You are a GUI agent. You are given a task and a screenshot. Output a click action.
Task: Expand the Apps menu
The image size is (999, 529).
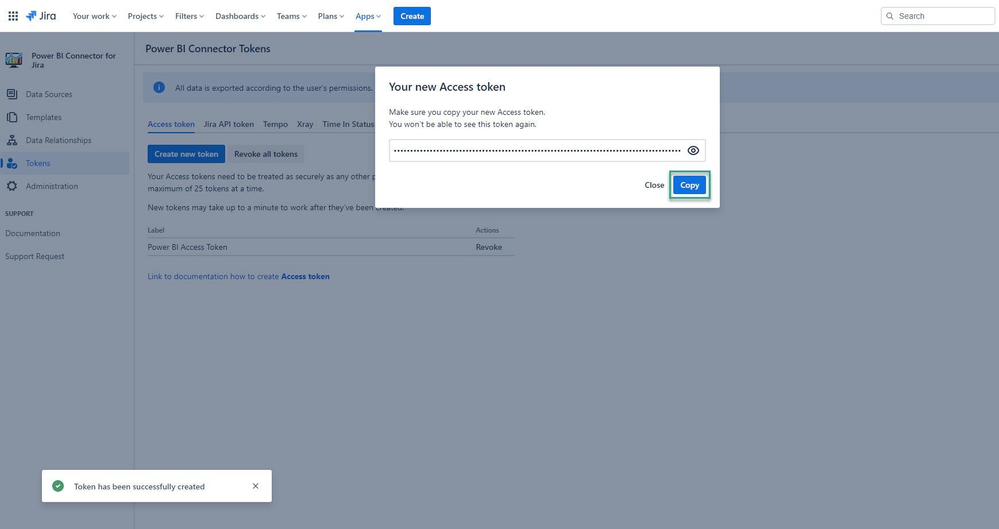pyautogui.click(x=368, y=16)
